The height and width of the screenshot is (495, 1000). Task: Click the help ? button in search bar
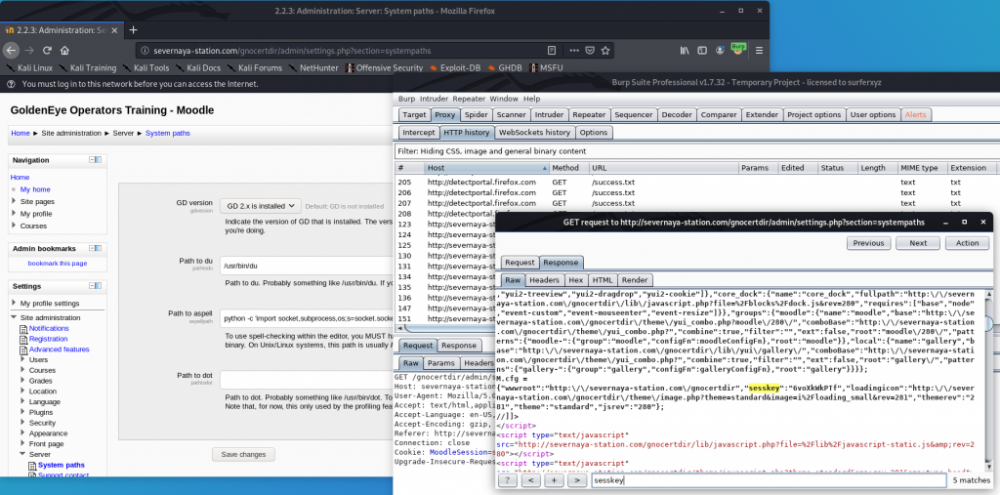click(507, 480)
